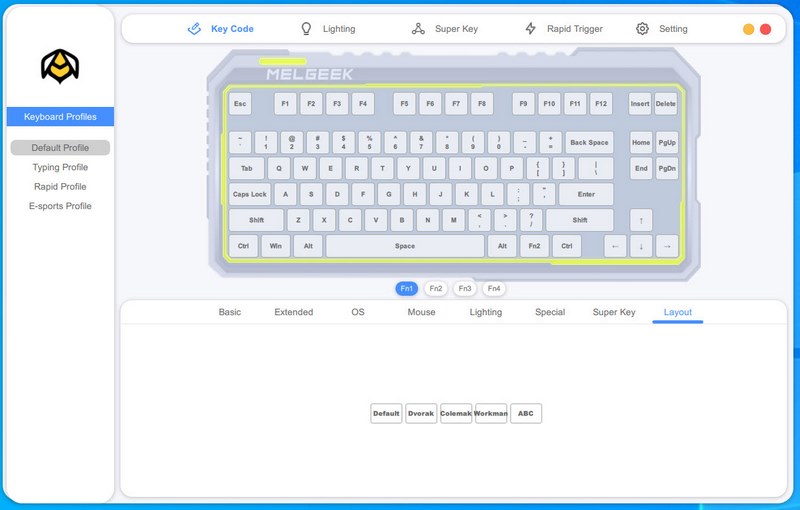Select the Space key

click(x=405, y=246)
